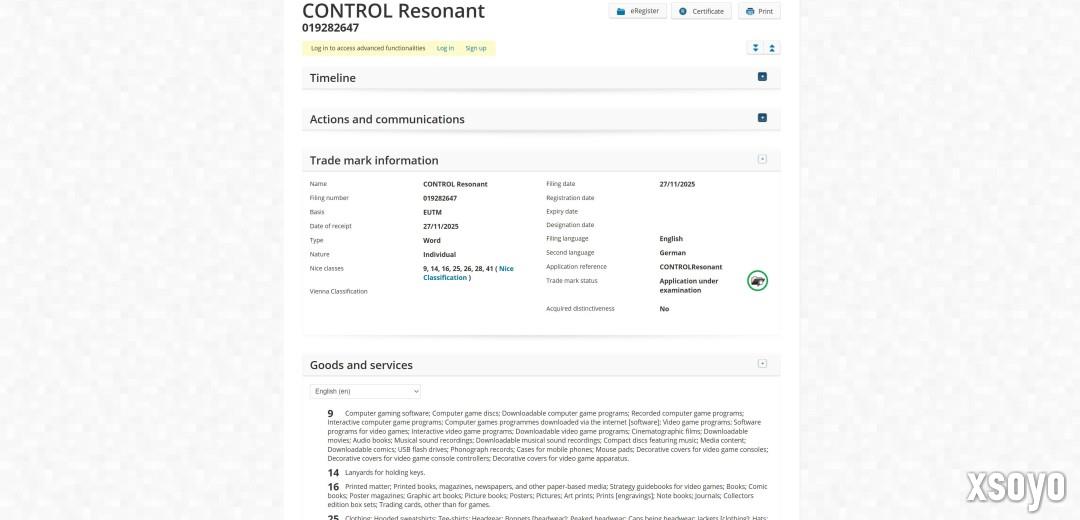Click the Trade mark information heading
Image resolution: width=1080 pixels, height=520 pixels.
tap(374, 160)
